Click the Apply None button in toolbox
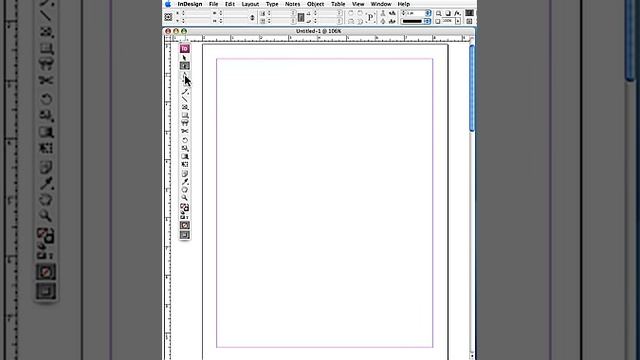 tap(185, 225)
